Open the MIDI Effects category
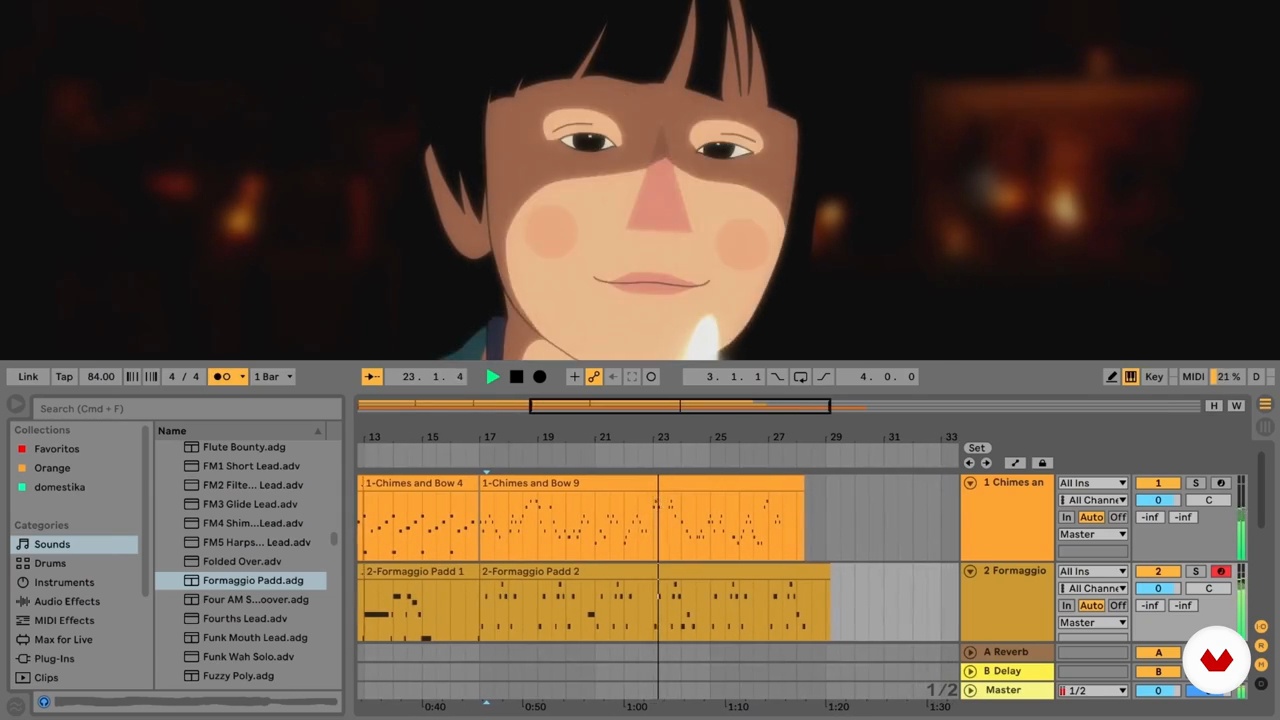The height and width of the screenshot is (720, 1280). tap(74, 620)
